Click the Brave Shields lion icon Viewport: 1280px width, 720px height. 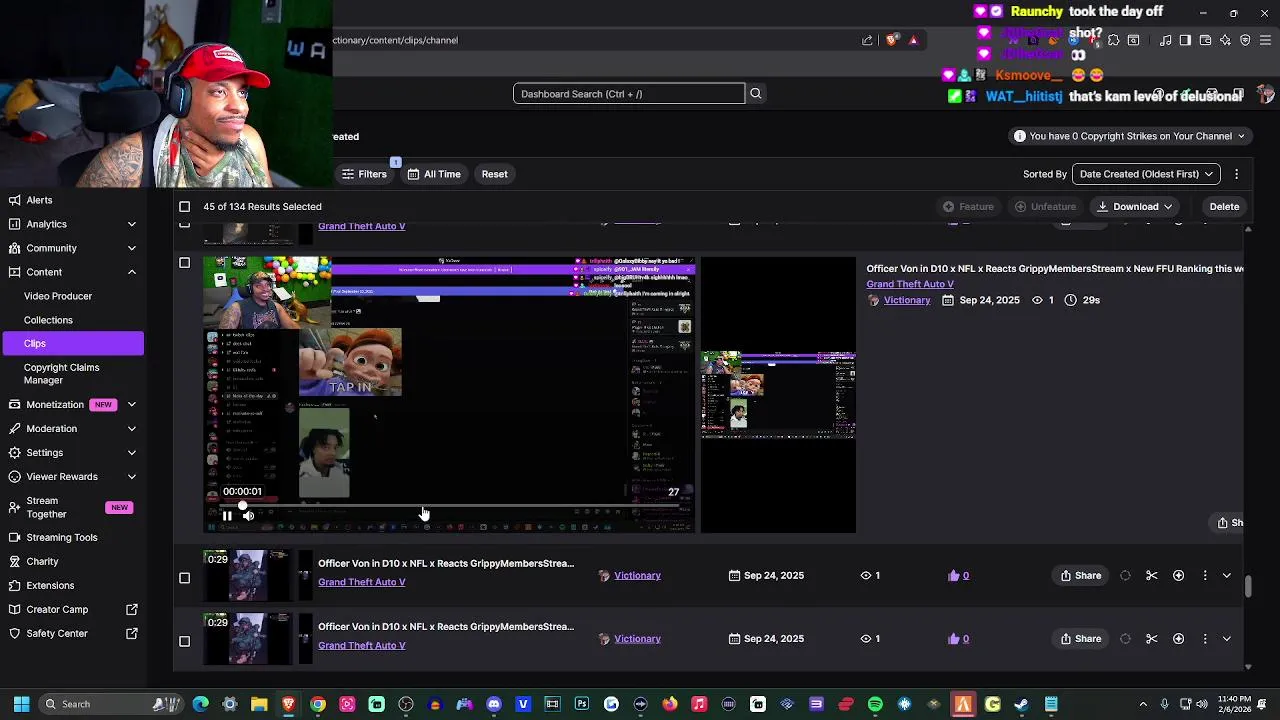(892, 40)
